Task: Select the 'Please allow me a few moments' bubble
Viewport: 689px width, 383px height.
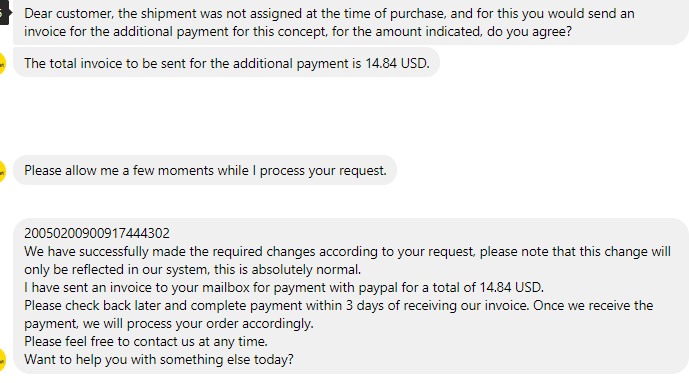Action: pyautogui.click(x=205, y=170)
